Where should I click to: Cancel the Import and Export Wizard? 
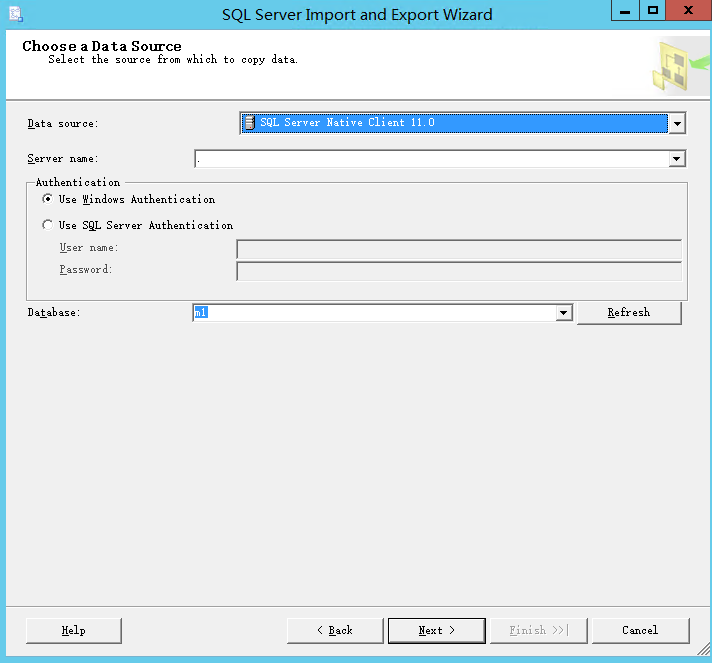(640, 630)
